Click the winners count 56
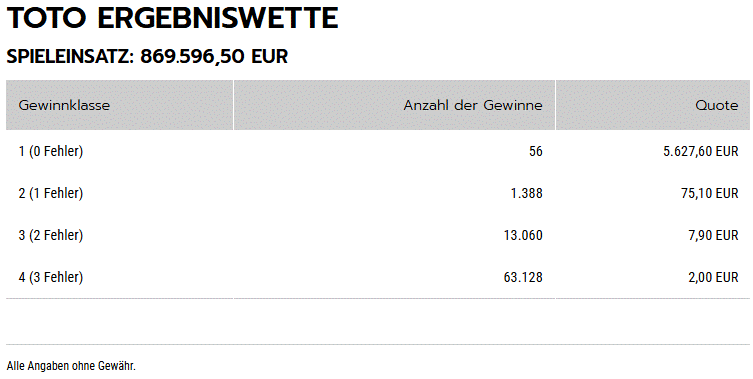This screenshot has height=379, width=753. (535, 151)
